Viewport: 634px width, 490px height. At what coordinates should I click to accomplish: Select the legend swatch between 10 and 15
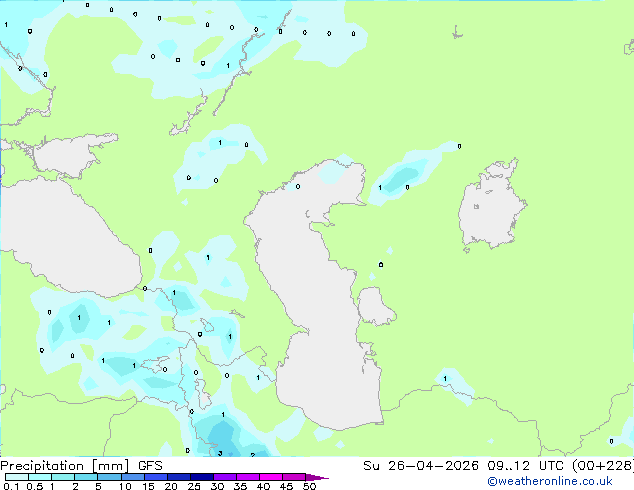(x=132, y=477)
